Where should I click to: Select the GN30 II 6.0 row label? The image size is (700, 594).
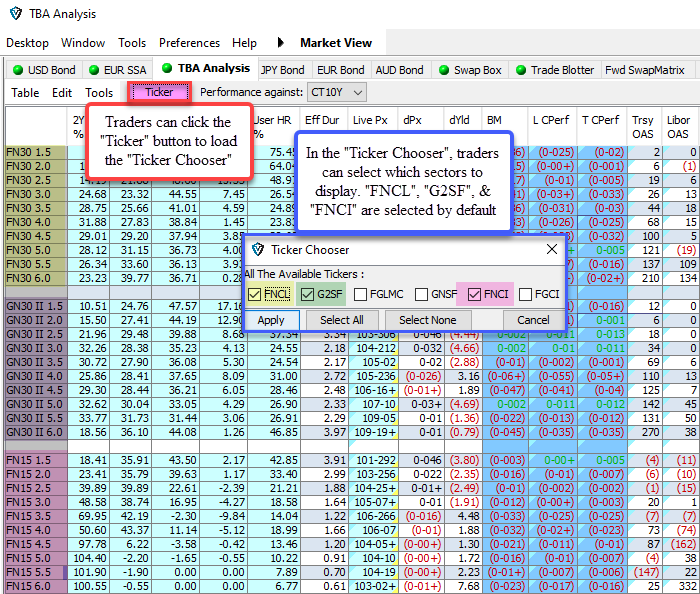[36, 432]
